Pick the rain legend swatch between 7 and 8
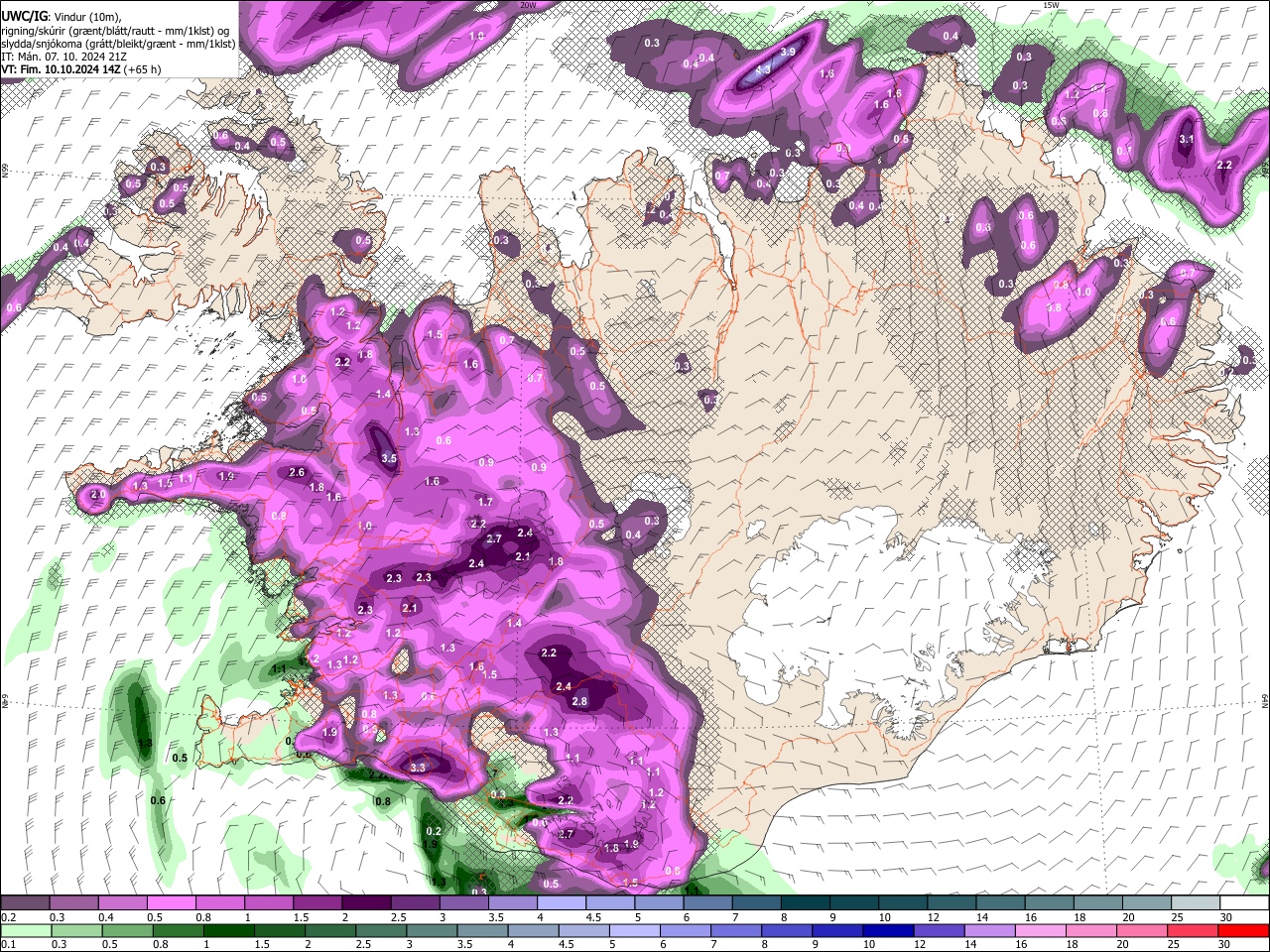Viewport: 1270px width, 952px height. [736, 930]
